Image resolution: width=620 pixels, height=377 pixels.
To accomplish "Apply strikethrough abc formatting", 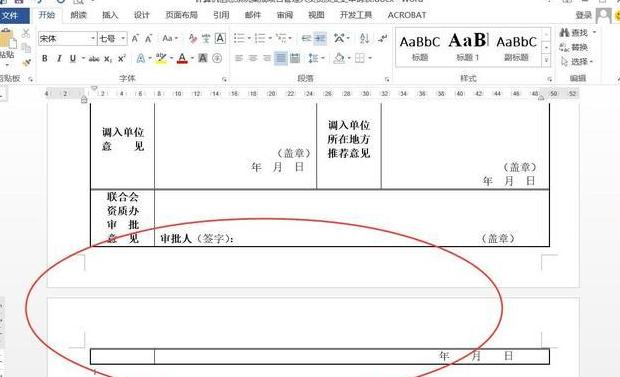I will (x=94, y=59).
